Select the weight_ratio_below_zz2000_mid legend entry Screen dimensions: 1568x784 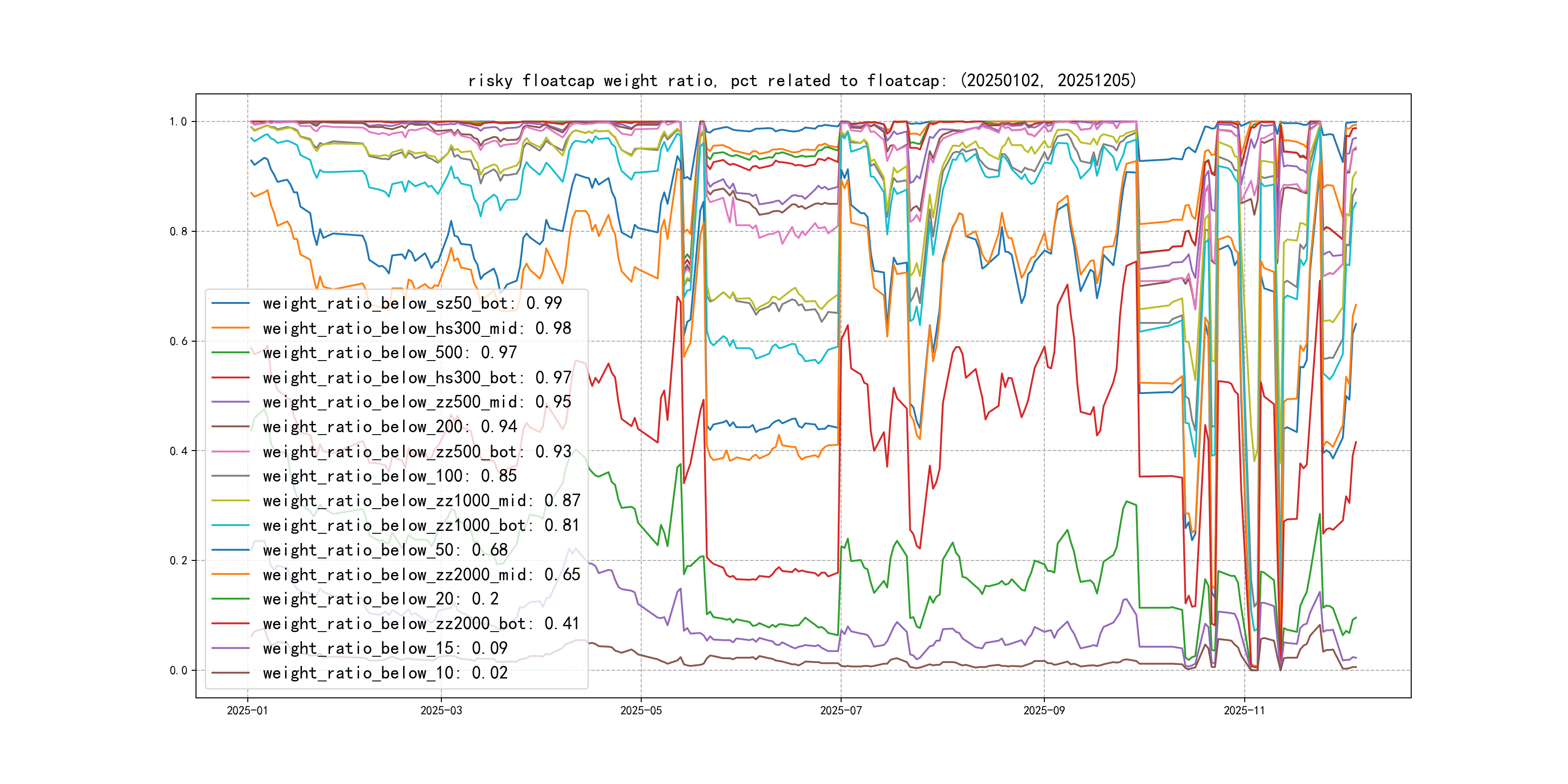click(x=421, y=574)
